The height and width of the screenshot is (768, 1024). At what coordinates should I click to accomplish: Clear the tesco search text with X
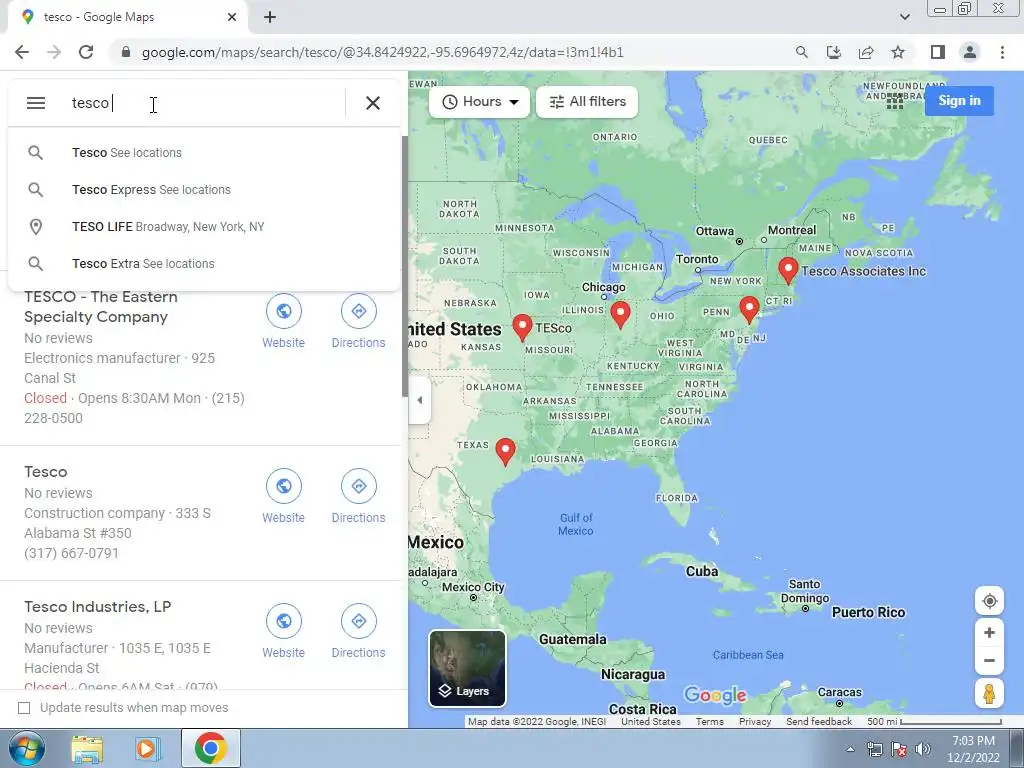point(373,103)
